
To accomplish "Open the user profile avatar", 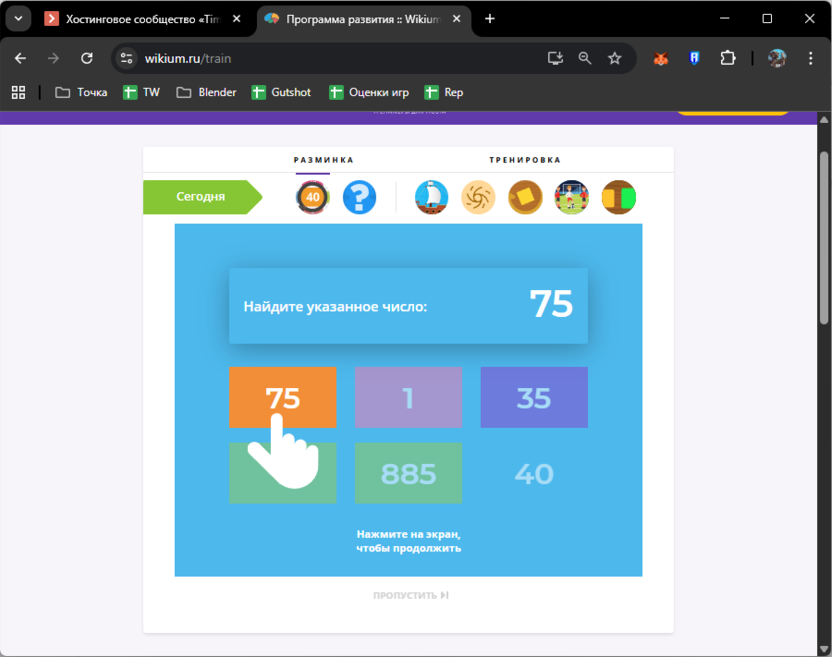I will coord(777,58).
